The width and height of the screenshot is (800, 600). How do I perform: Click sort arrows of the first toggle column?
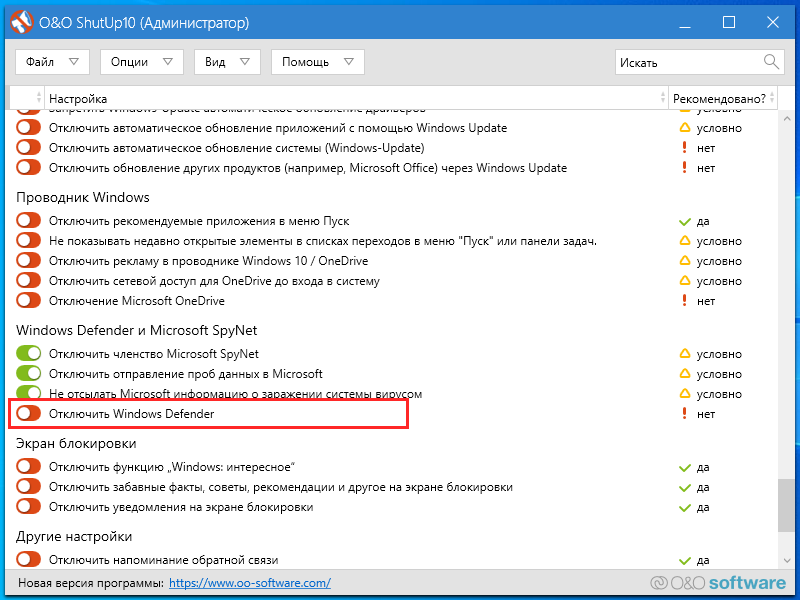(x=39, y=97)
